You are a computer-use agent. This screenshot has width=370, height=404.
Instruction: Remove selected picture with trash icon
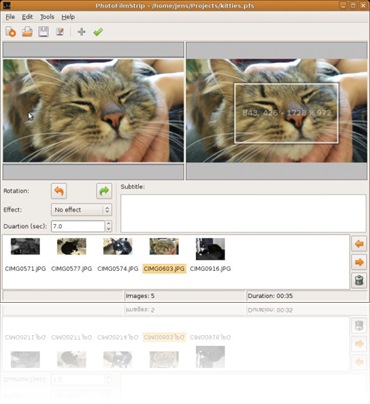[359, 280]
